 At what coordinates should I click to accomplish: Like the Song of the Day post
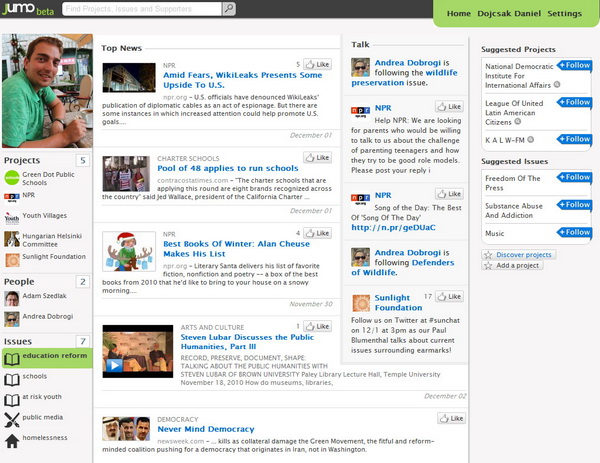point(449,194)
